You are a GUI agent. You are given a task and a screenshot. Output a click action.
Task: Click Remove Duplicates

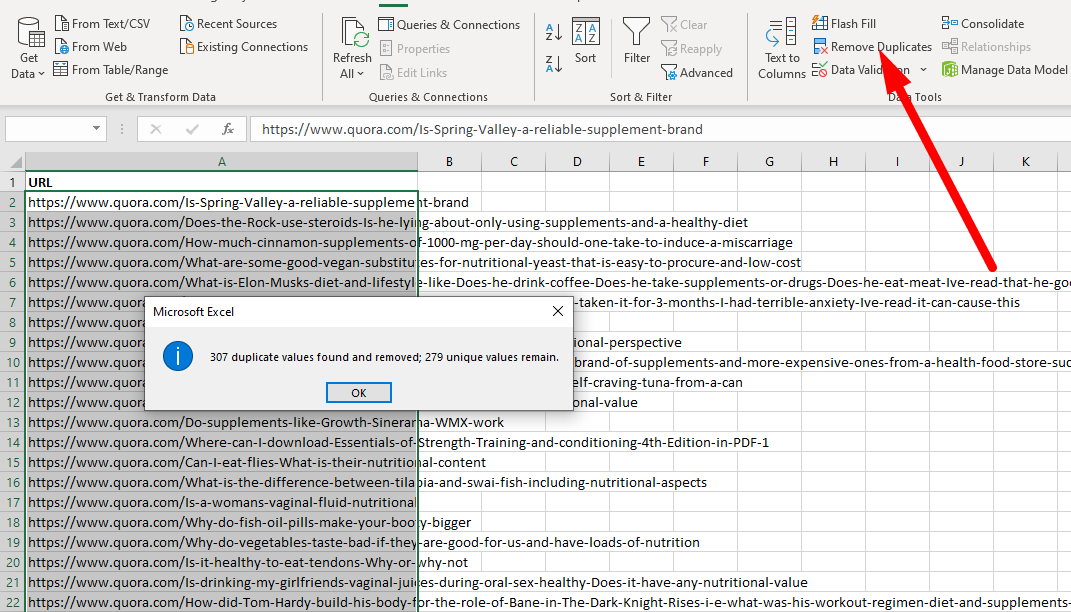pos(872,47)
